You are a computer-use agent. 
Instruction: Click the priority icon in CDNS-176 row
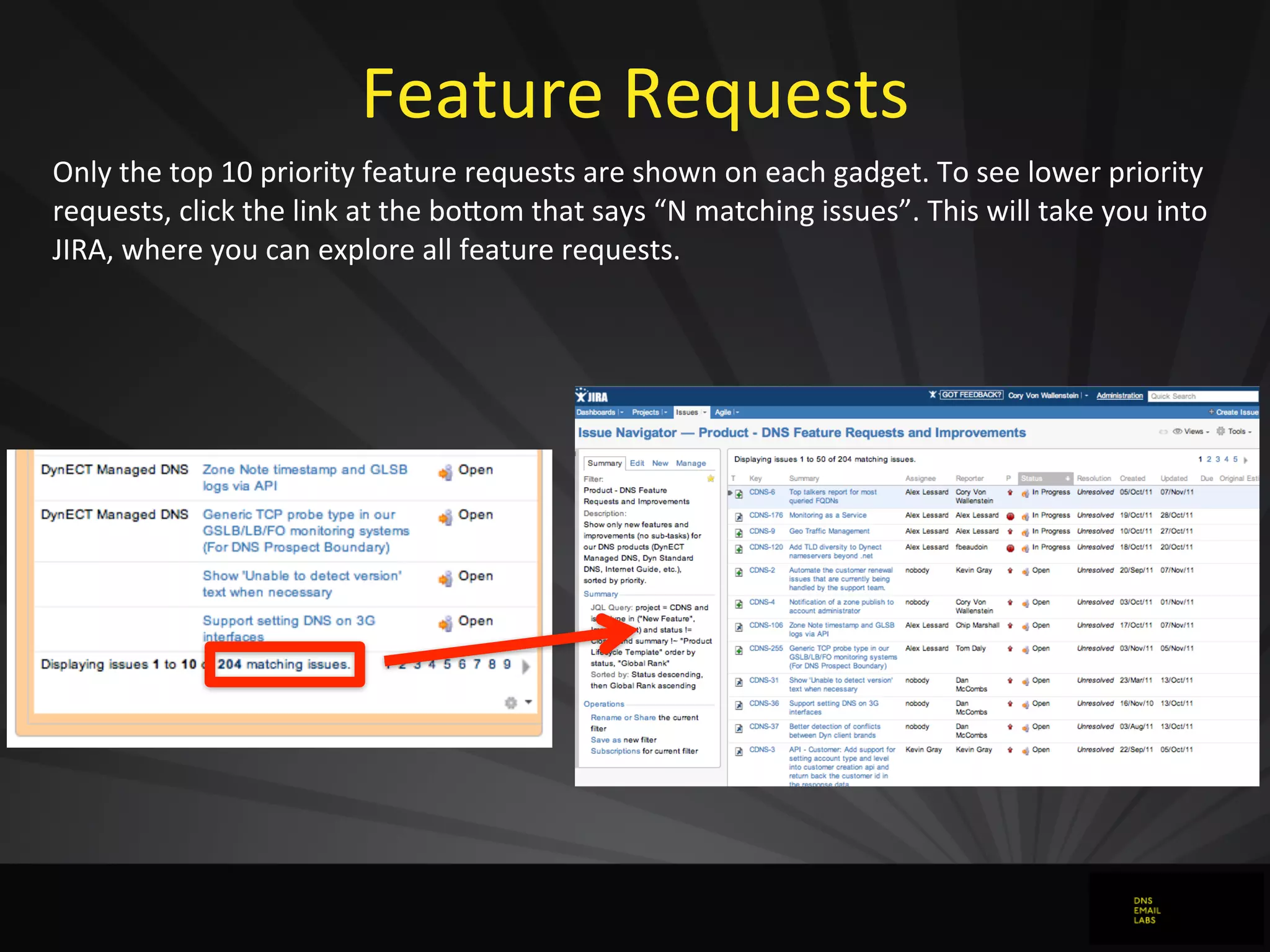1010,516
